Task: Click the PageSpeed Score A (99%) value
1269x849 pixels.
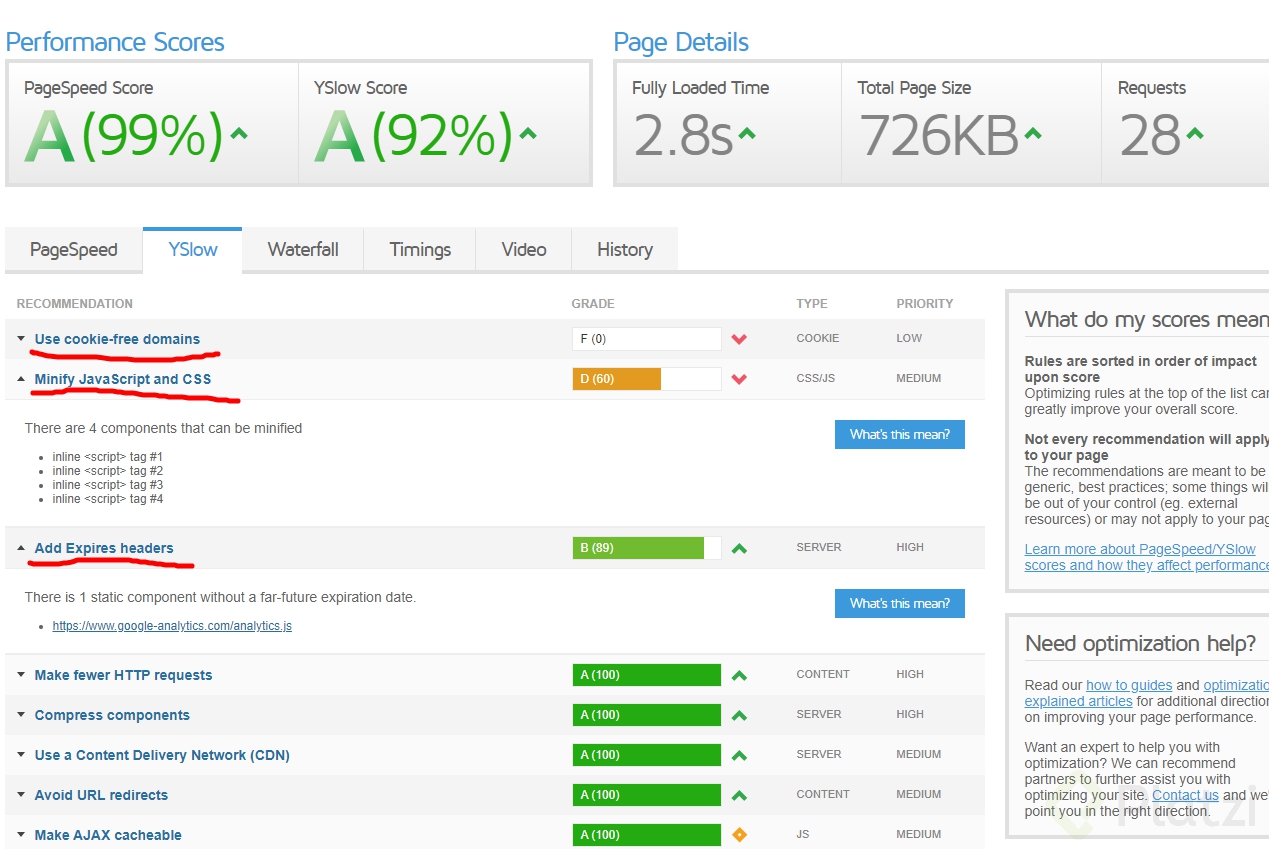Action: tap(123, 135)
